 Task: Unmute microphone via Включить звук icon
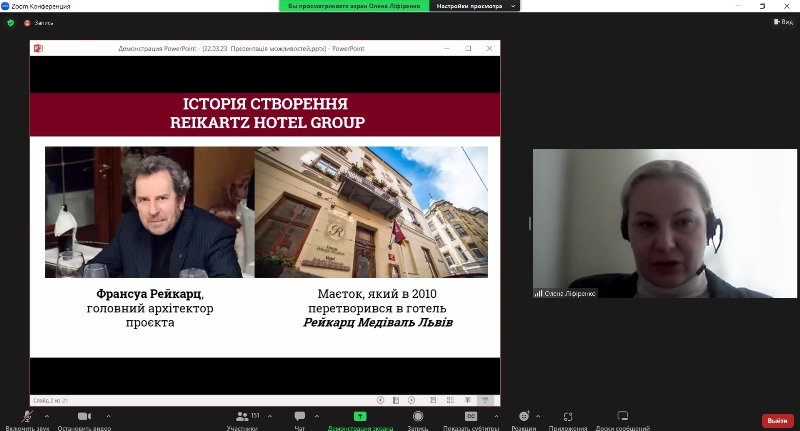point(27,417)
